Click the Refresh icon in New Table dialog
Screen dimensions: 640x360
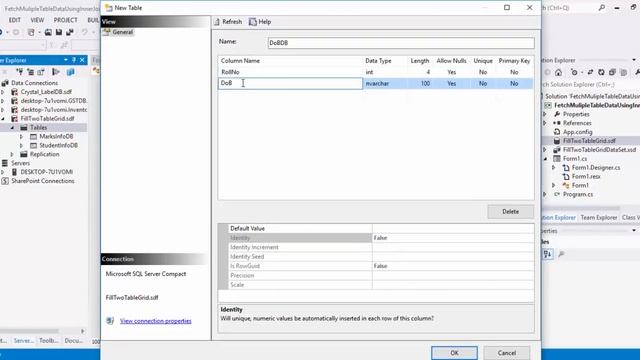(217, 22)
